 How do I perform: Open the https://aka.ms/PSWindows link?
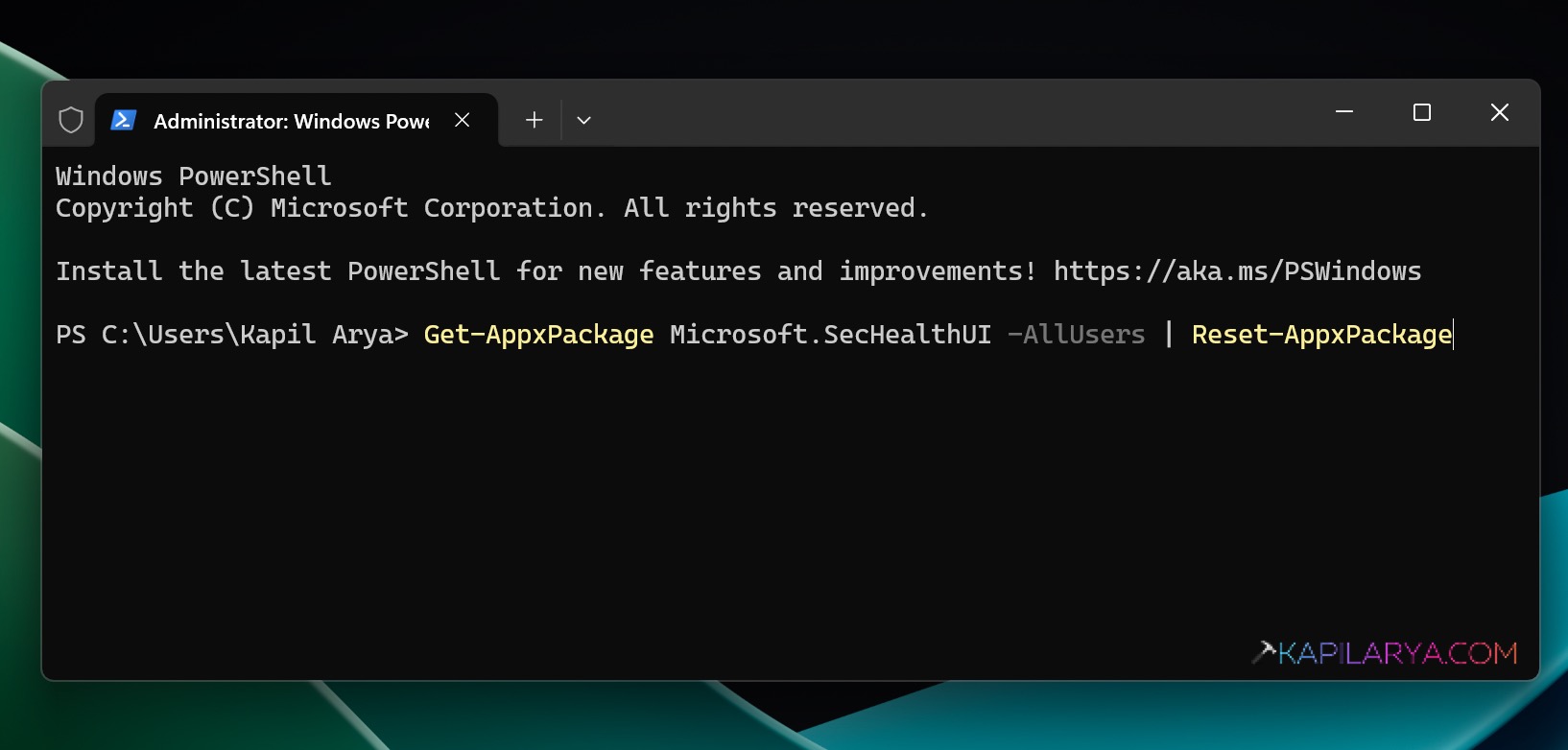coord(1237,270)
